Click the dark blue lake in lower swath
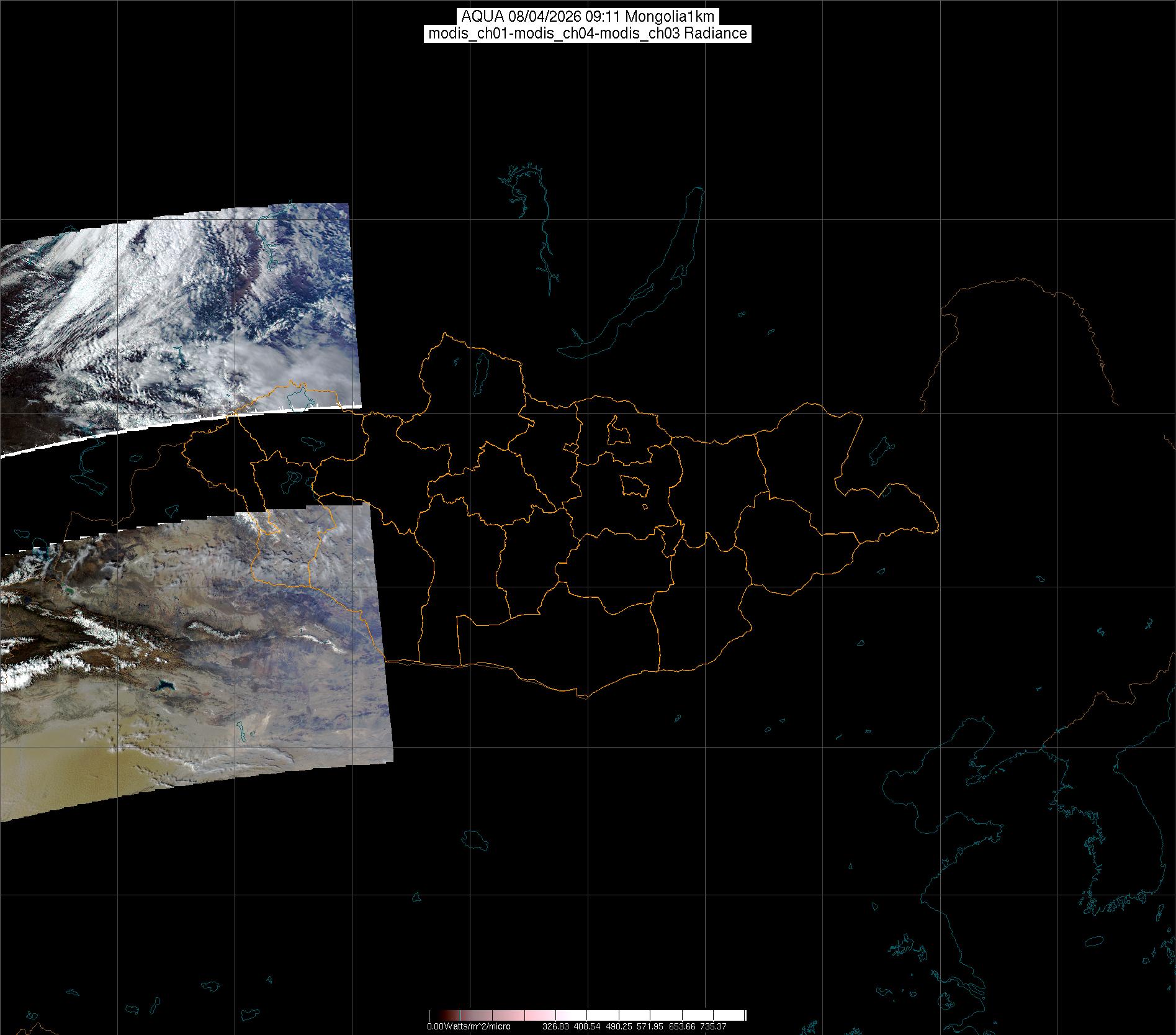 tap(164, 687)
